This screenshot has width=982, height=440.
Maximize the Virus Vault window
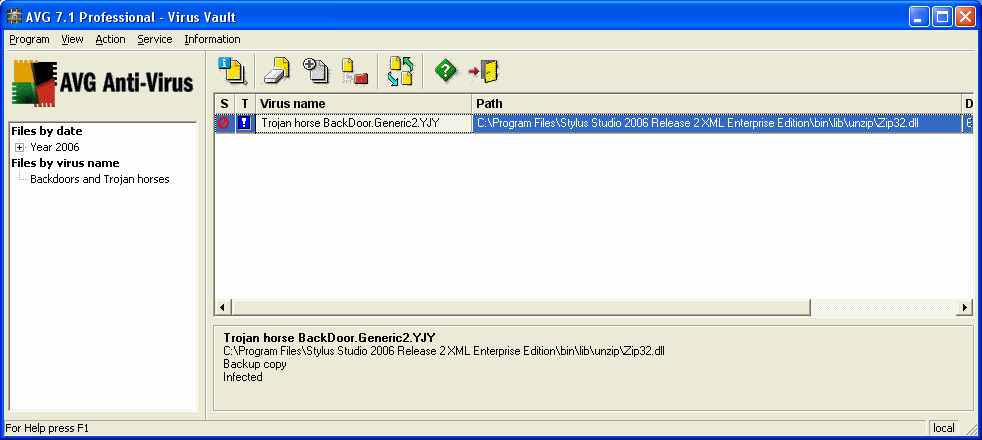pos(942,17)
